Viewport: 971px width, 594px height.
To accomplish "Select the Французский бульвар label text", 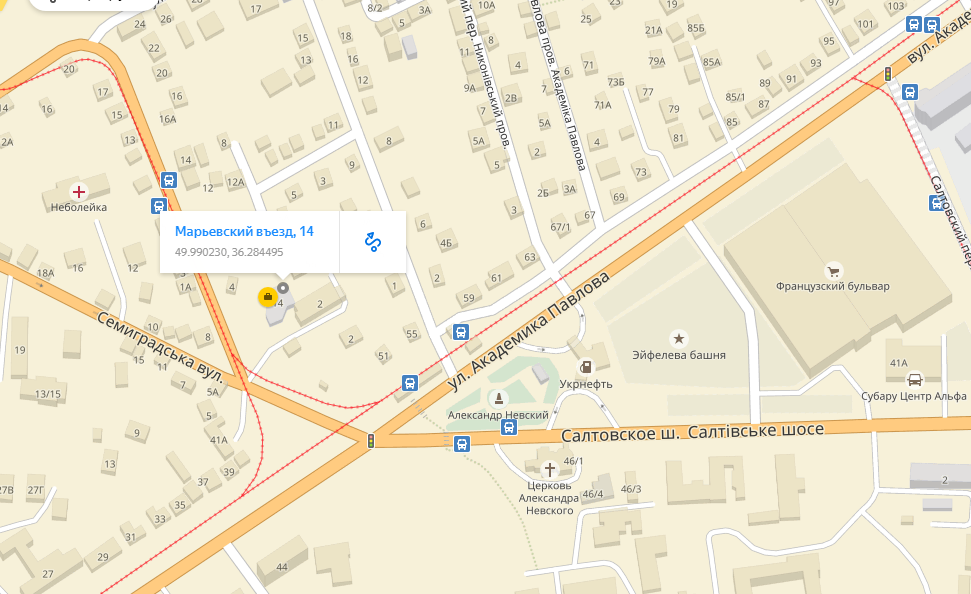I will [x=833, y=286].
